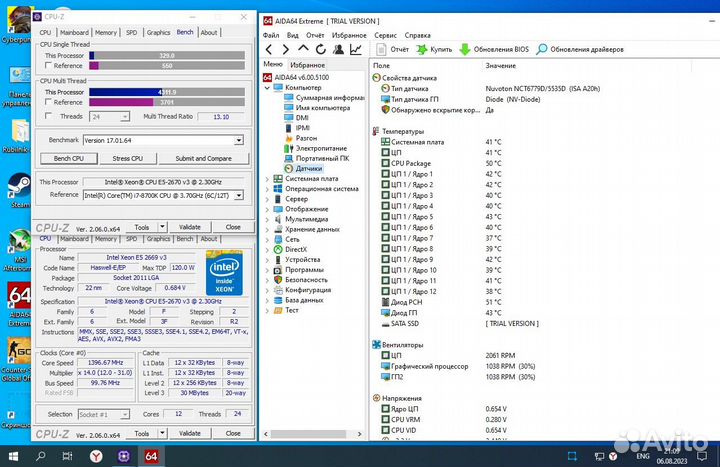Screen dimensions: 720x467
Task: Tick Reference checkbox under CPU Multi Thread
Action: (48, 102)
